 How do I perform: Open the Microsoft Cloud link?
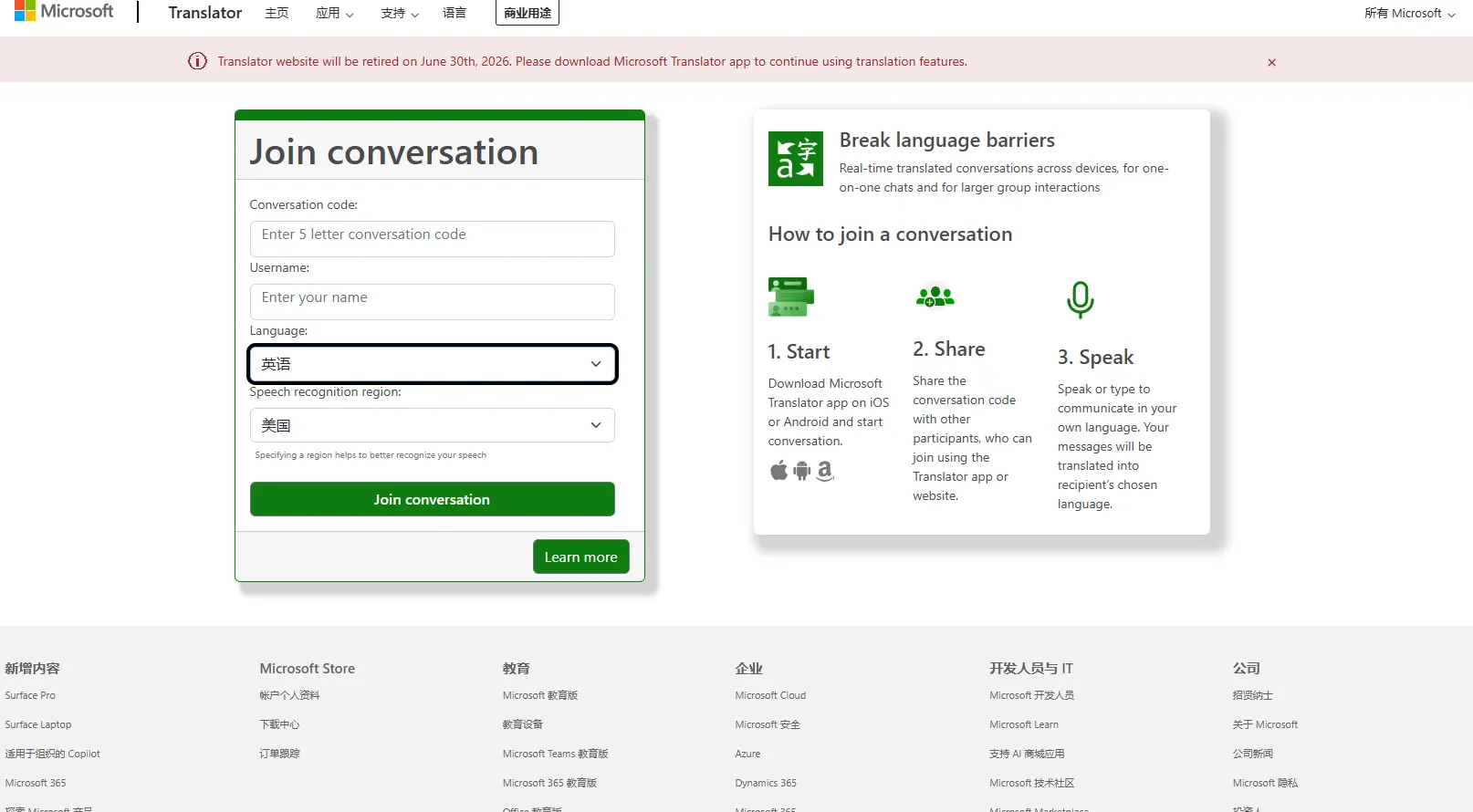pos(770,695)
